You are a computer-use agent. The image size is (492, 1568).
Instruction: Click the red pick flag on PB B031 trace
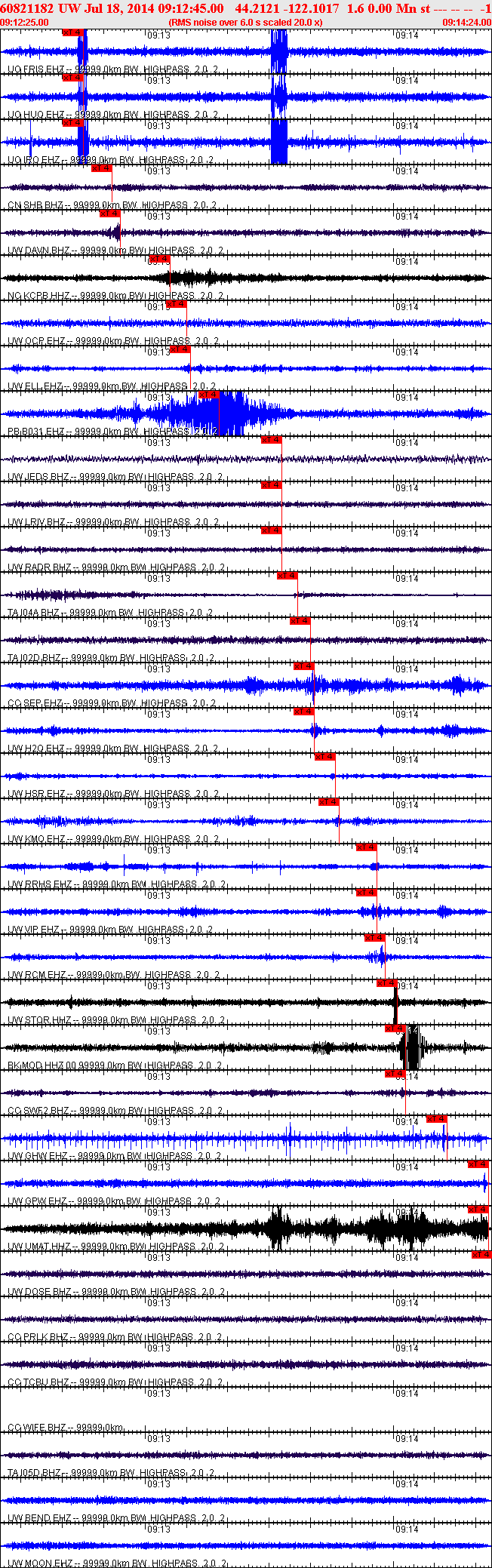209,395
